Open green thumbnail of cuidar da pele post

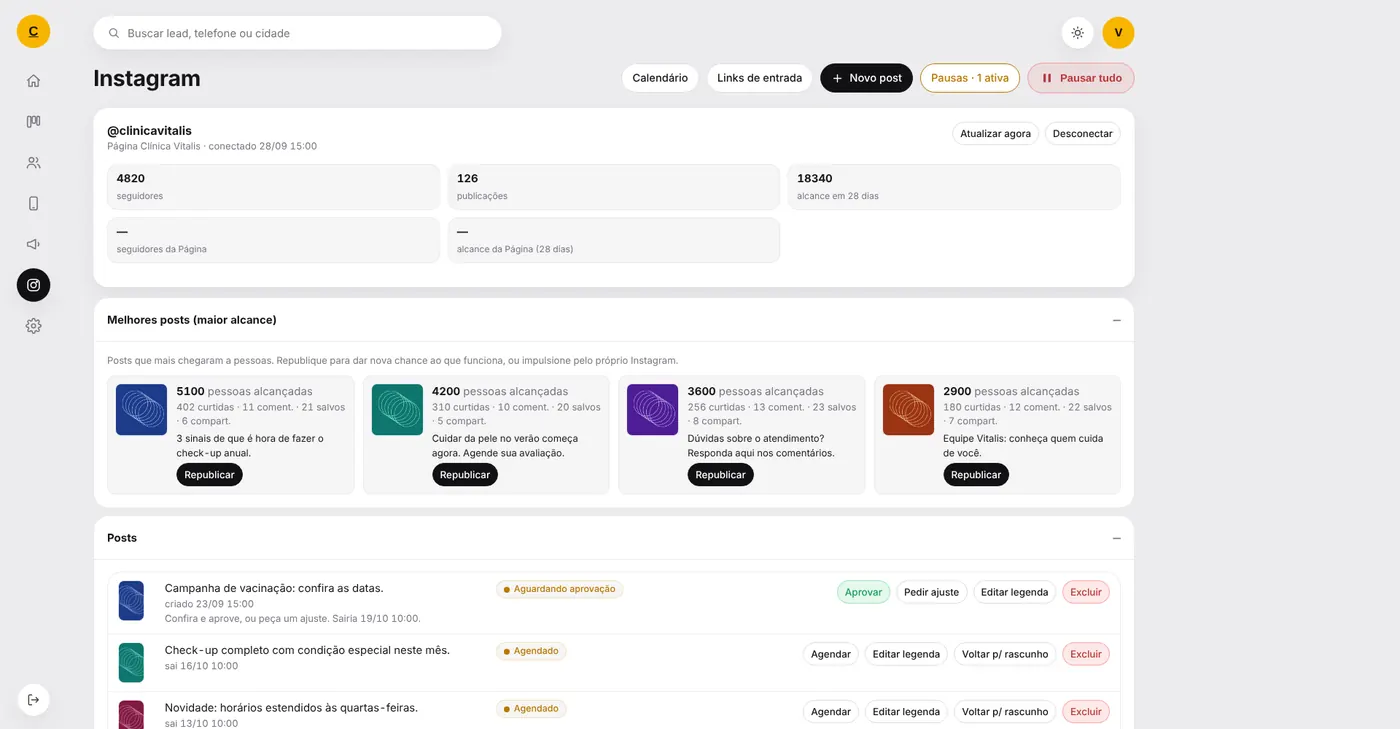[397, 409]
